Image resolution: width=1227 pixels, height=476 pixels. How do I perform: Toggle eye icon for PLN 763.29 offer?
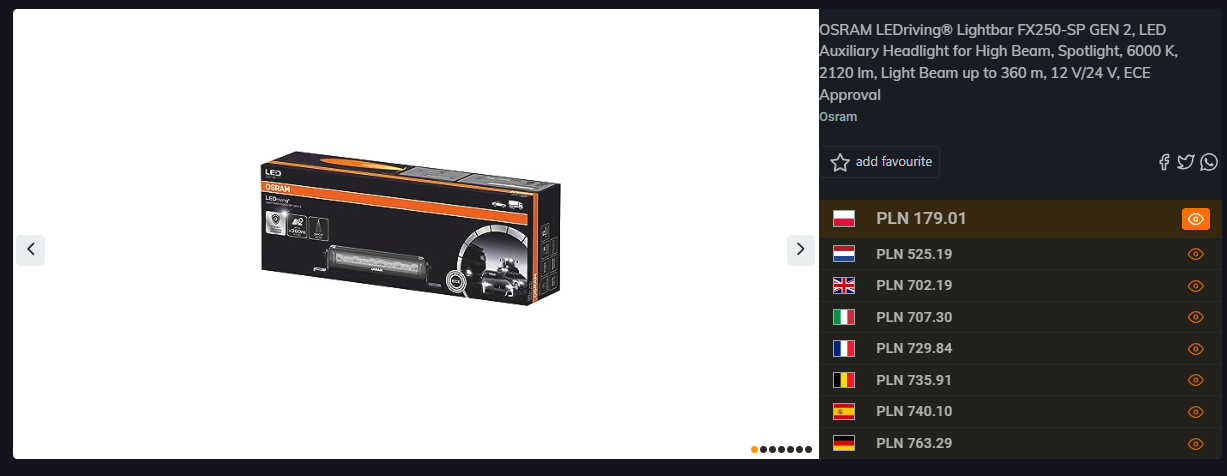click(1195, 444)
